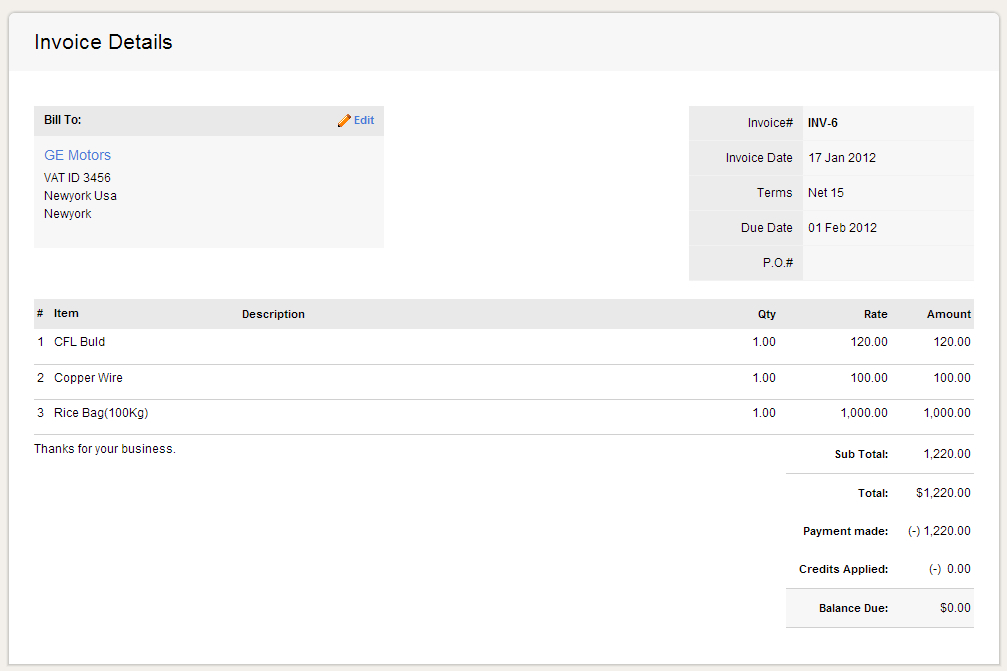Image resolution: width=1007 pixels, height=671 pixels.
Task: Click the Description column header
Action: click(273, 314)
